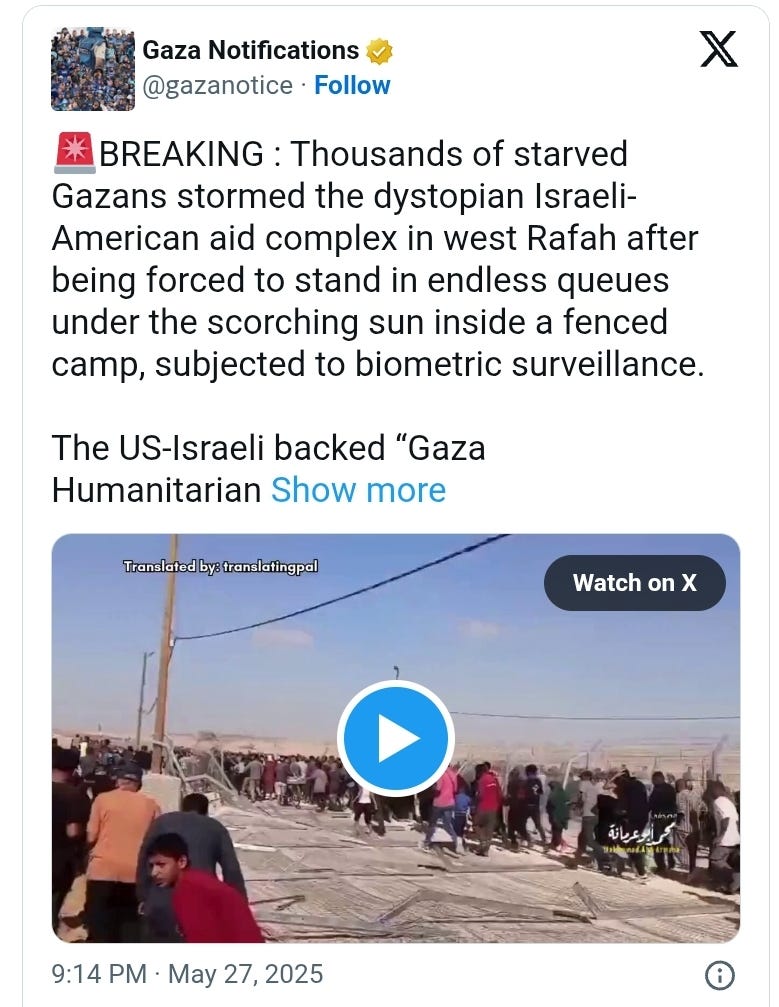Play the embedded video
Viewport: 779px width, 1007px height.
coord(396,739)
